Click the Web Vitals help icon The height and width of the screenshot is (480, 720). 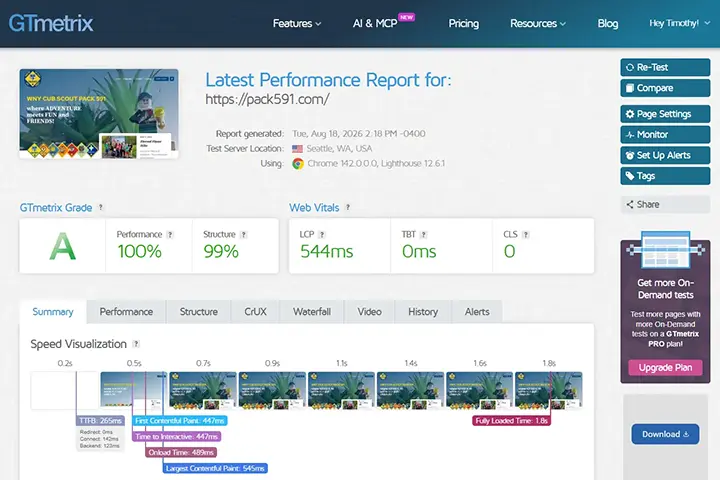click(348, 207)
